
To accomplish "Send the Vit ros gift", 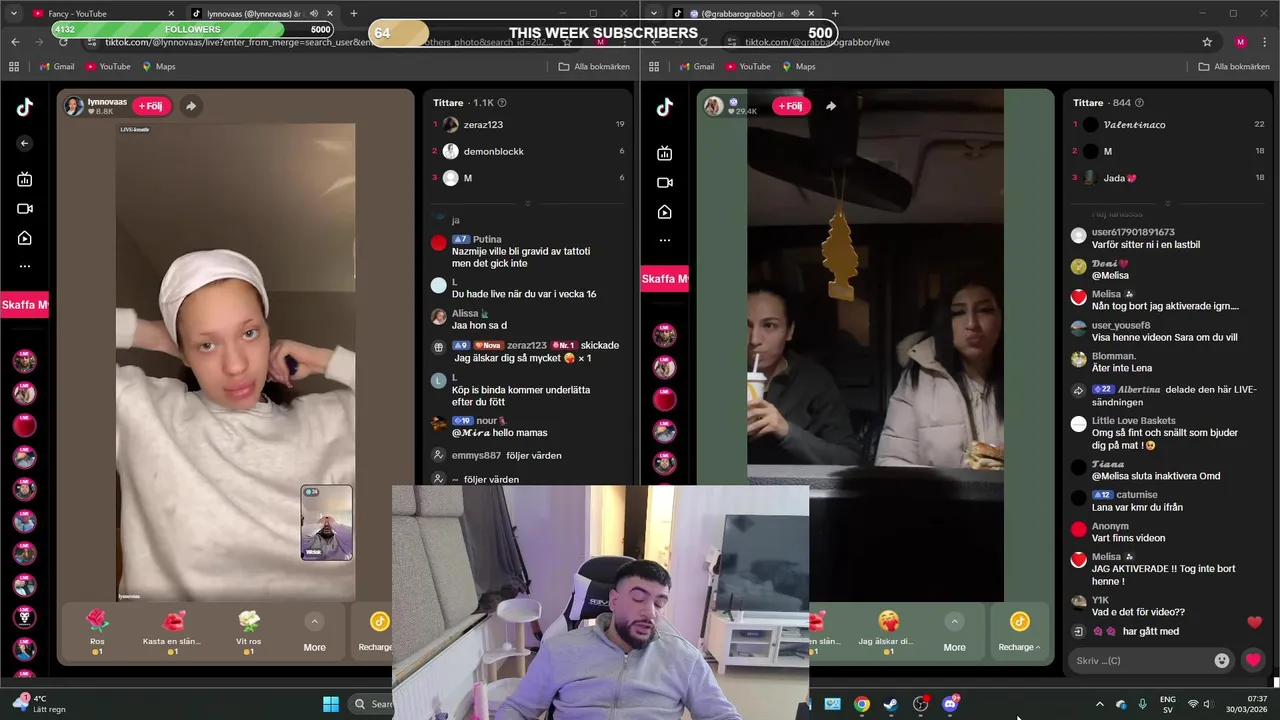I will (249, 630).
